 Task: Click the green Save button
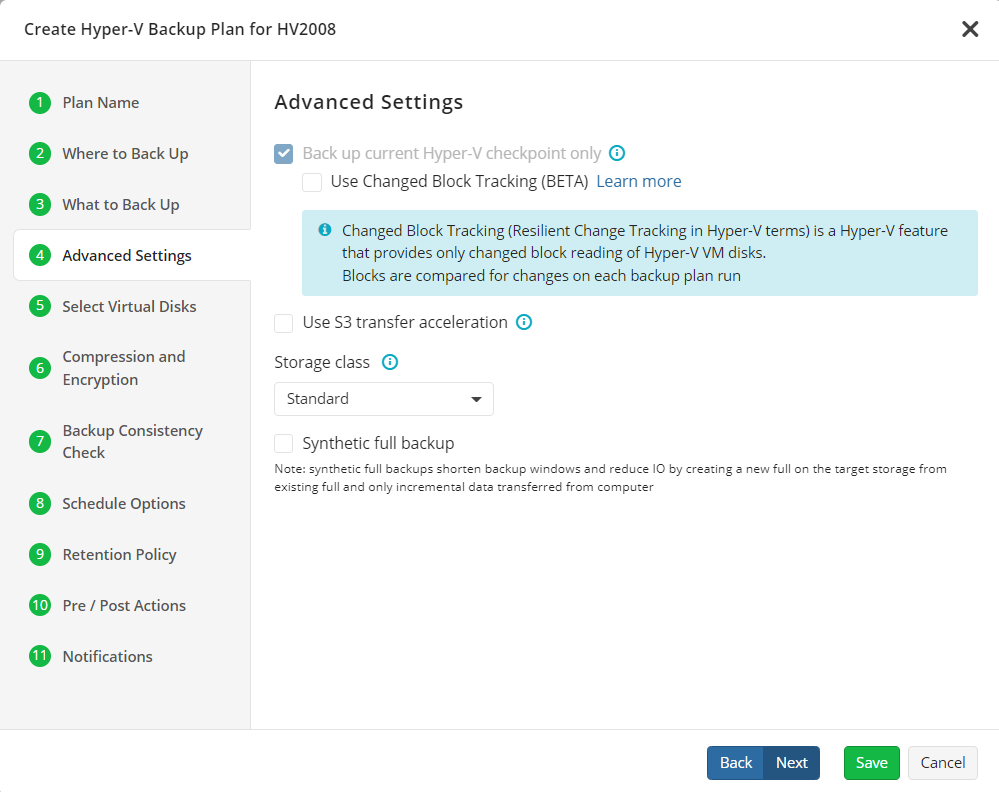click(872, 763)
